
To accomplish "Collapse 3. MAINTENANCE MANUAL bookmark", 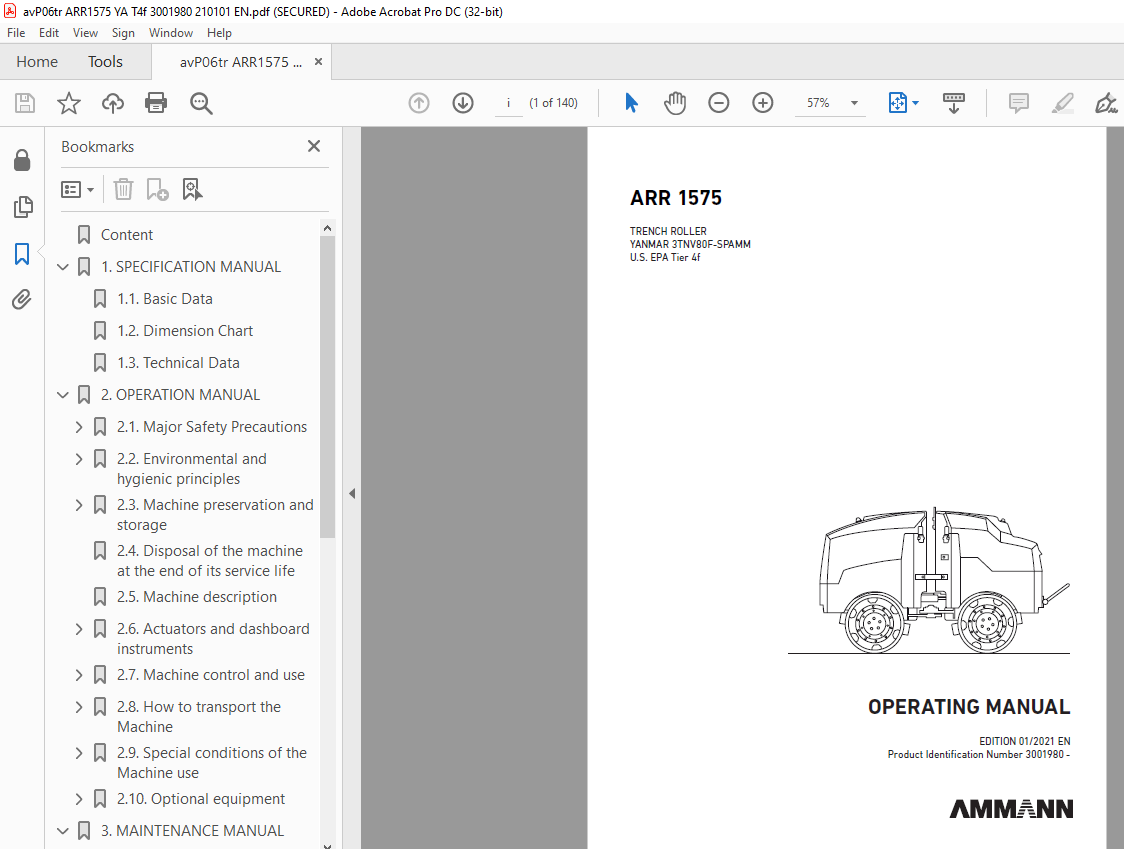I will coord(63,831).
